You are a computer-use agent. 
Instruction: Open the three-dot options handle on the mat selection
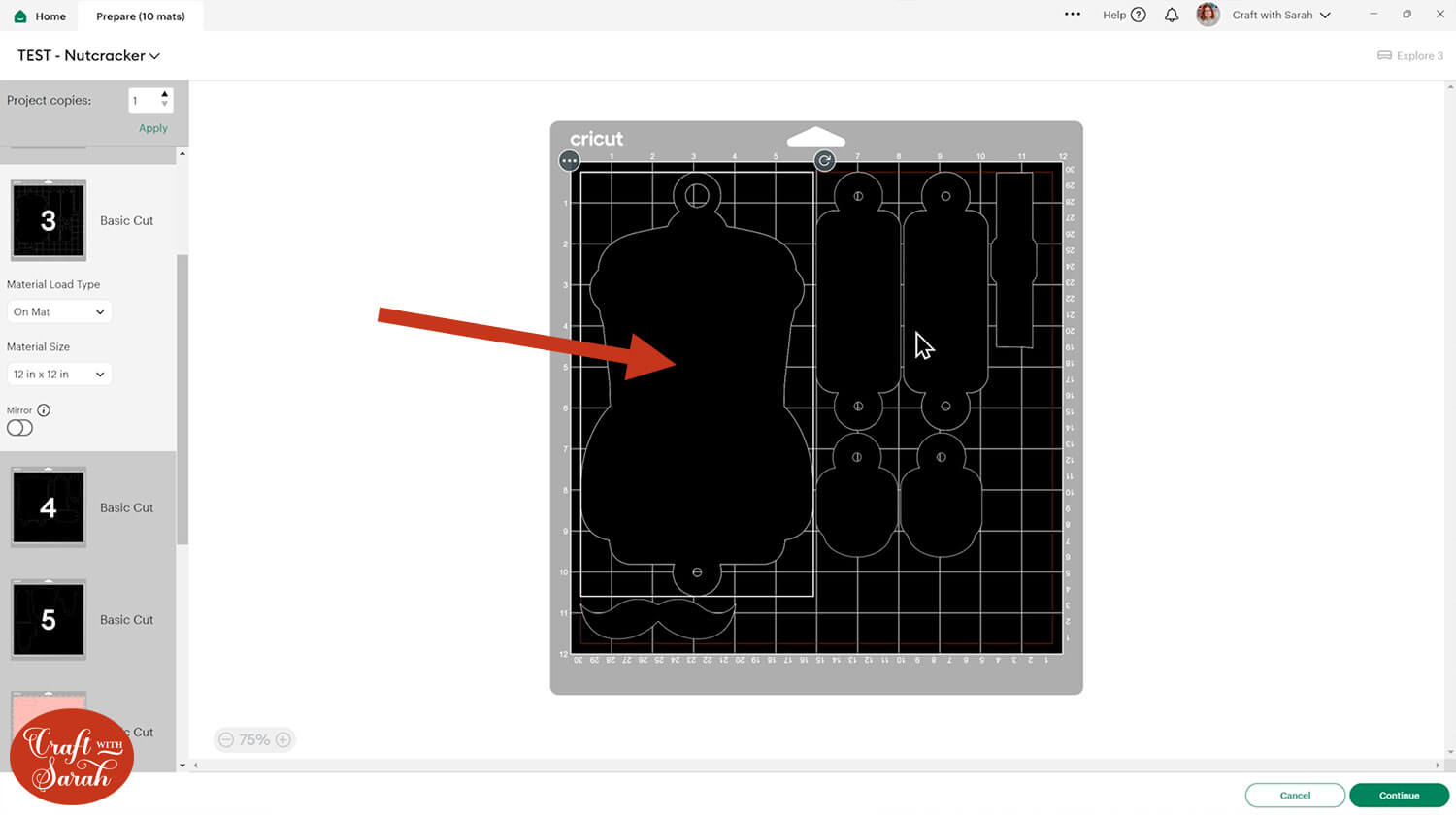(570, 161)
